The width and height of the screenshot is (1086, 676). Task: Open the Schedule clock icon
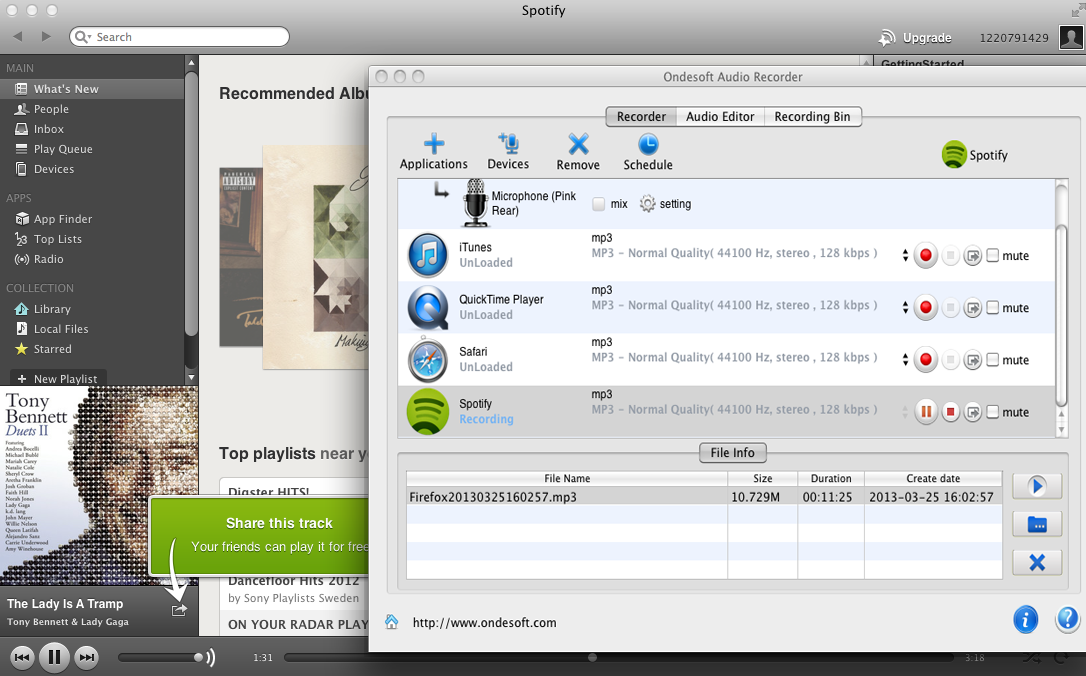pos(648,152)
